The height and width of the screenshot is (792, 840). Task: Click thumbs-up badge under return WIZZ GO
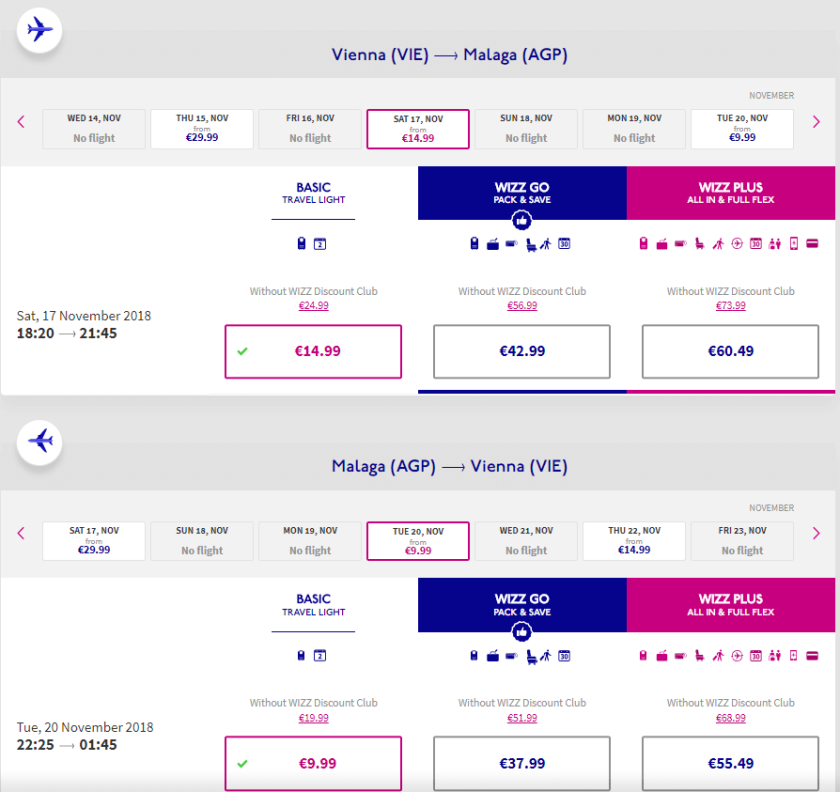coord(521,632)
